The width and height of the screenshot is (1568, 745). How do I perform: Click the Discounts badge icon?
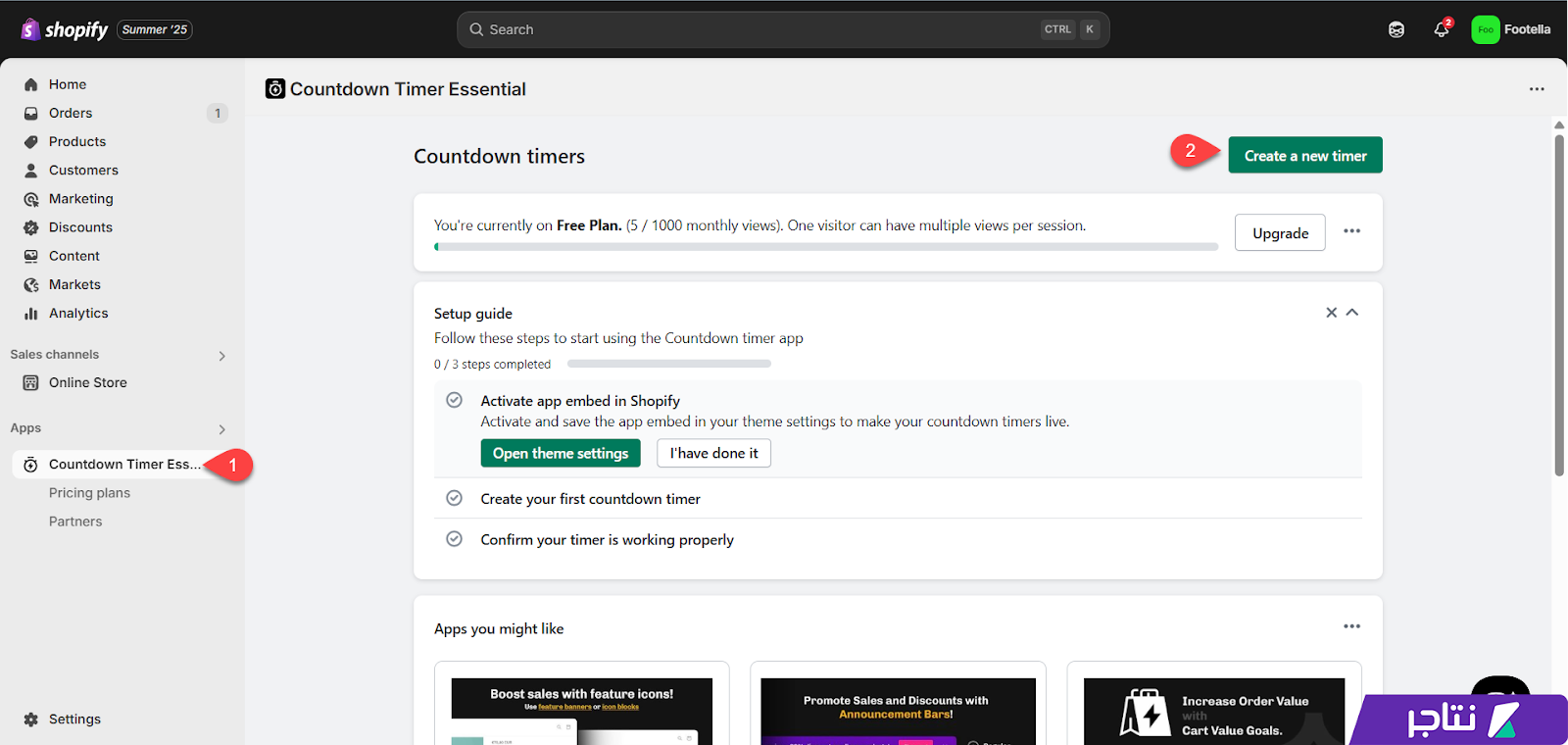pos(31,227)
